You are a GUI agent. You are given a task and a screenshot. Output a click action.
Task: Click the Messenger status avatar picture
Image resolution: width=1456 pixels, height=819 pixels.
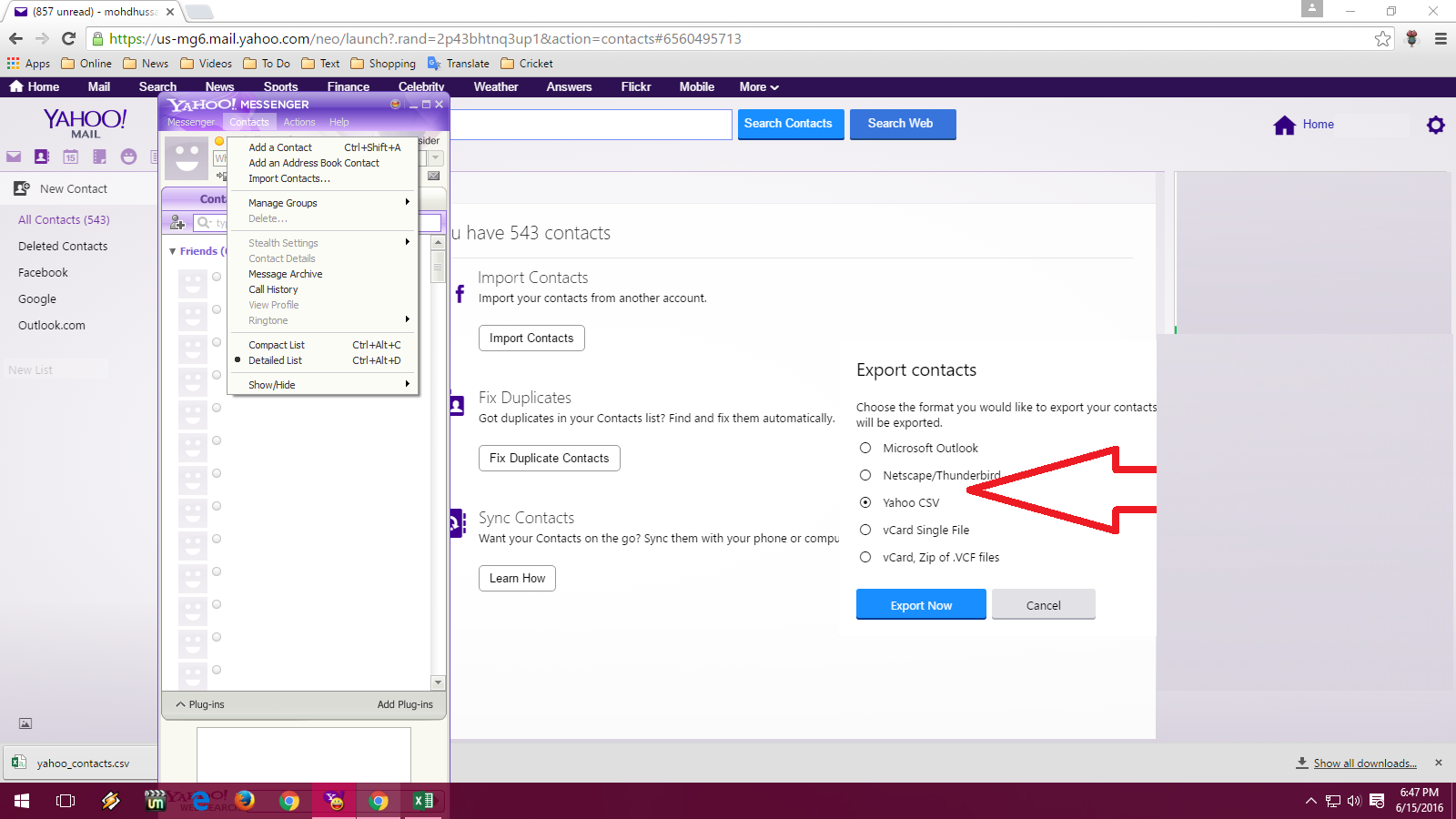tap(187, 157)
